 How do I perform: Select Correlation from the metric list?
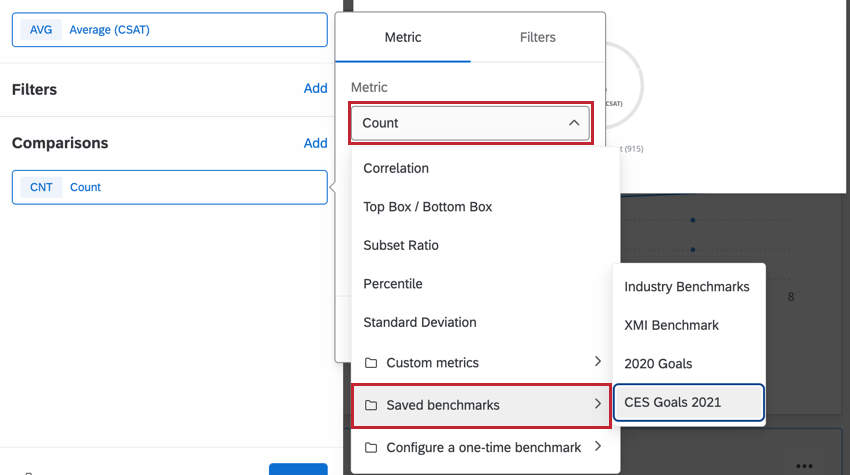396,168
